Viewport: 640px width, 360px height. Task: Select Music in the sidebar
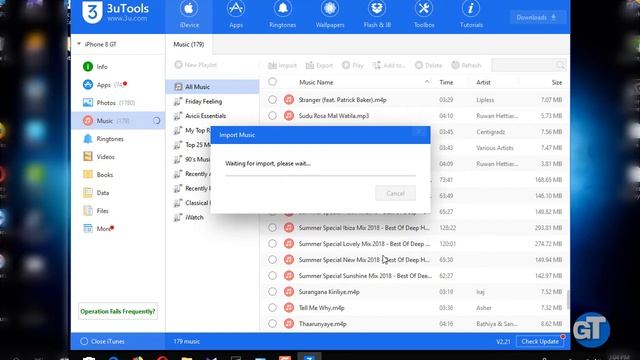[x=118, y=120]
